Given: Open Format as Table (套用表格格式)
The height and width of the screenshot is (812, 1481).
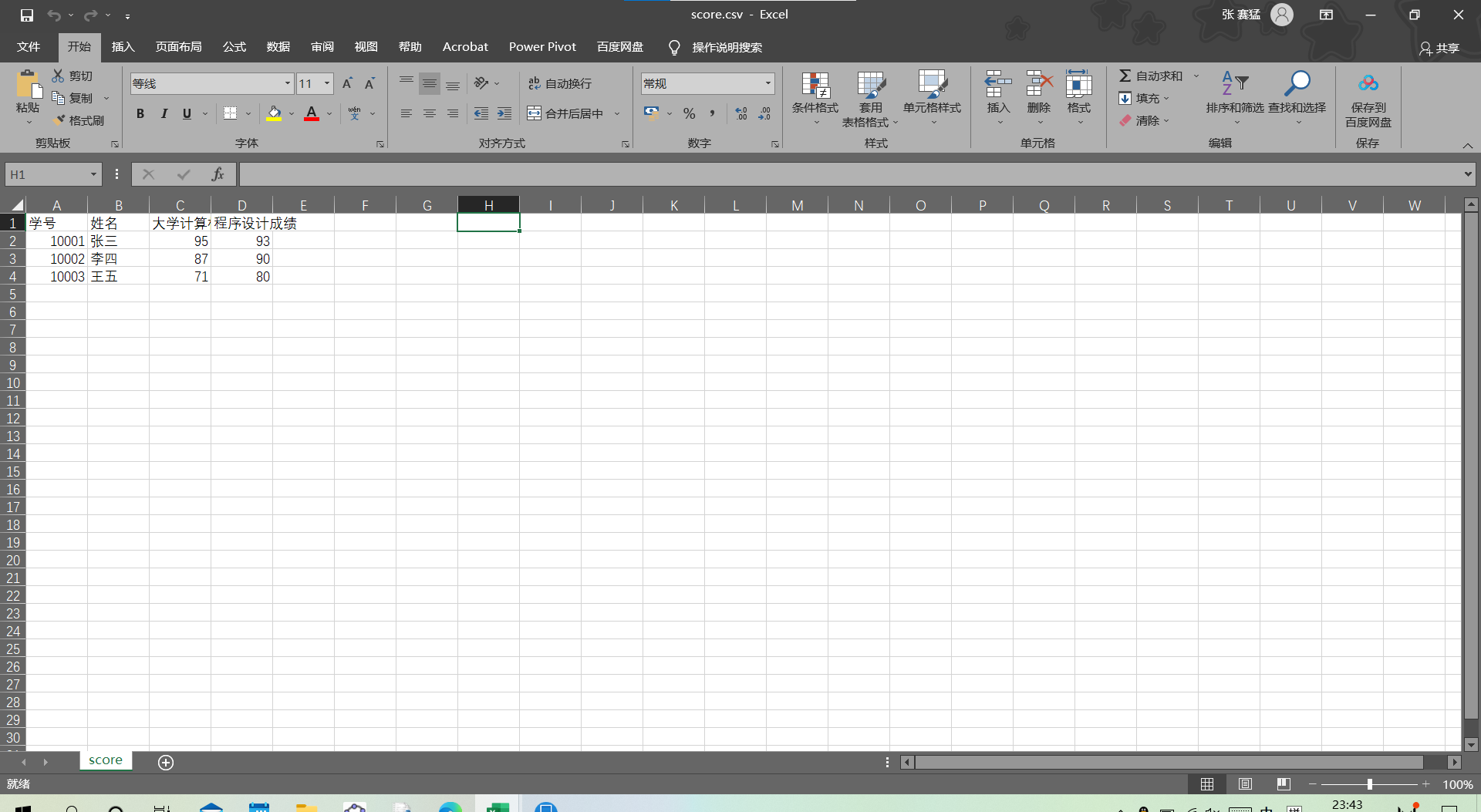Looking at the screenshot, I should pos(871,99).
